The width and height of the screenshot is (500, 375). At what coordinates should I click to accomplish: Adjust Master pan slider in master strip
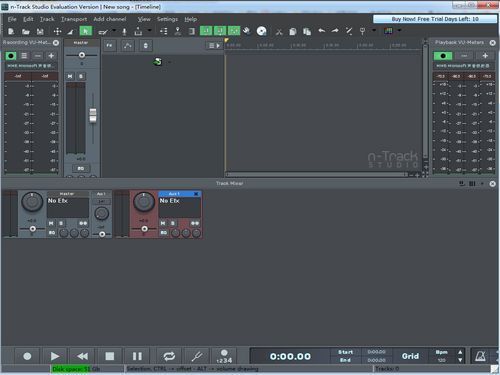(82, 55)
